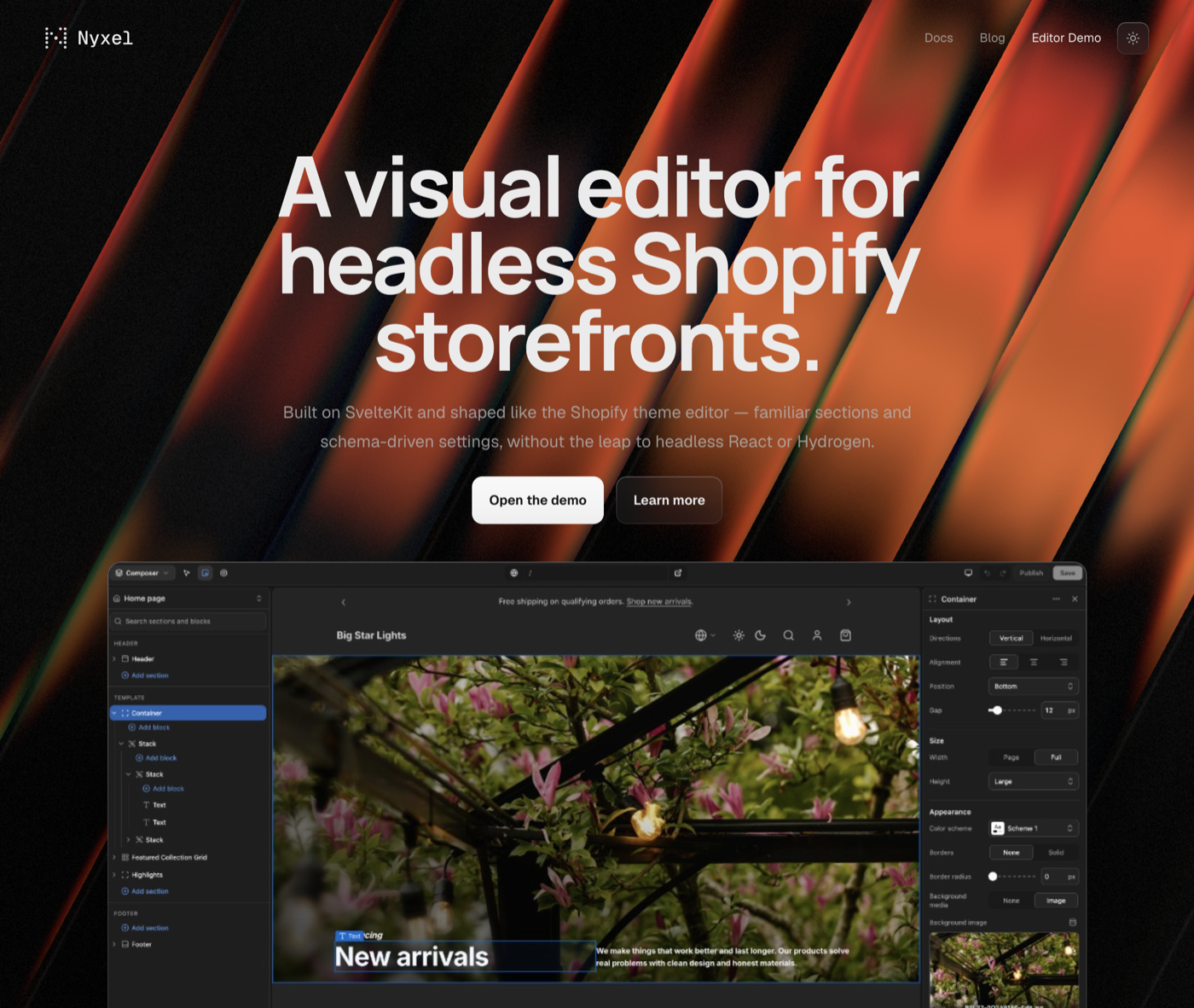
Task: Set alignment to left
Action: click(x=1004, y=662)
